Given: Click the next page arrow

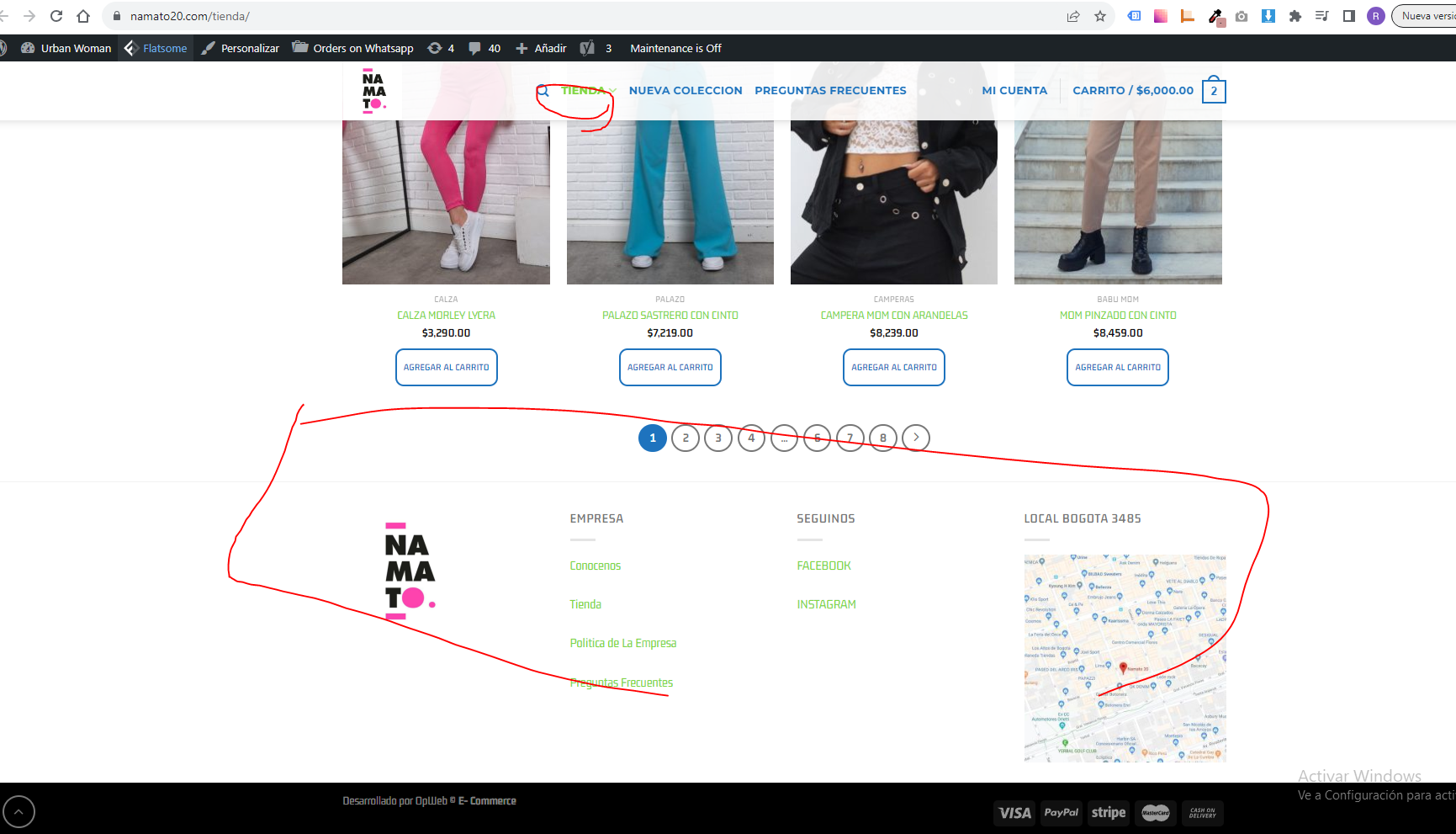Looking at the screenshot, I should 916,438.
